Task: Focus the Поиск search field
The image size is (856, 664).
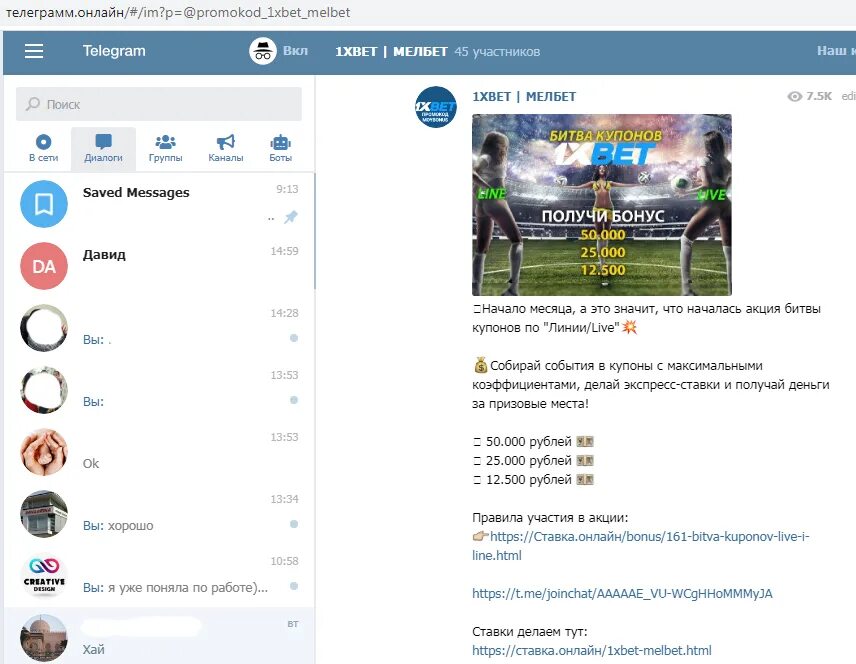Action: (159, 104)
